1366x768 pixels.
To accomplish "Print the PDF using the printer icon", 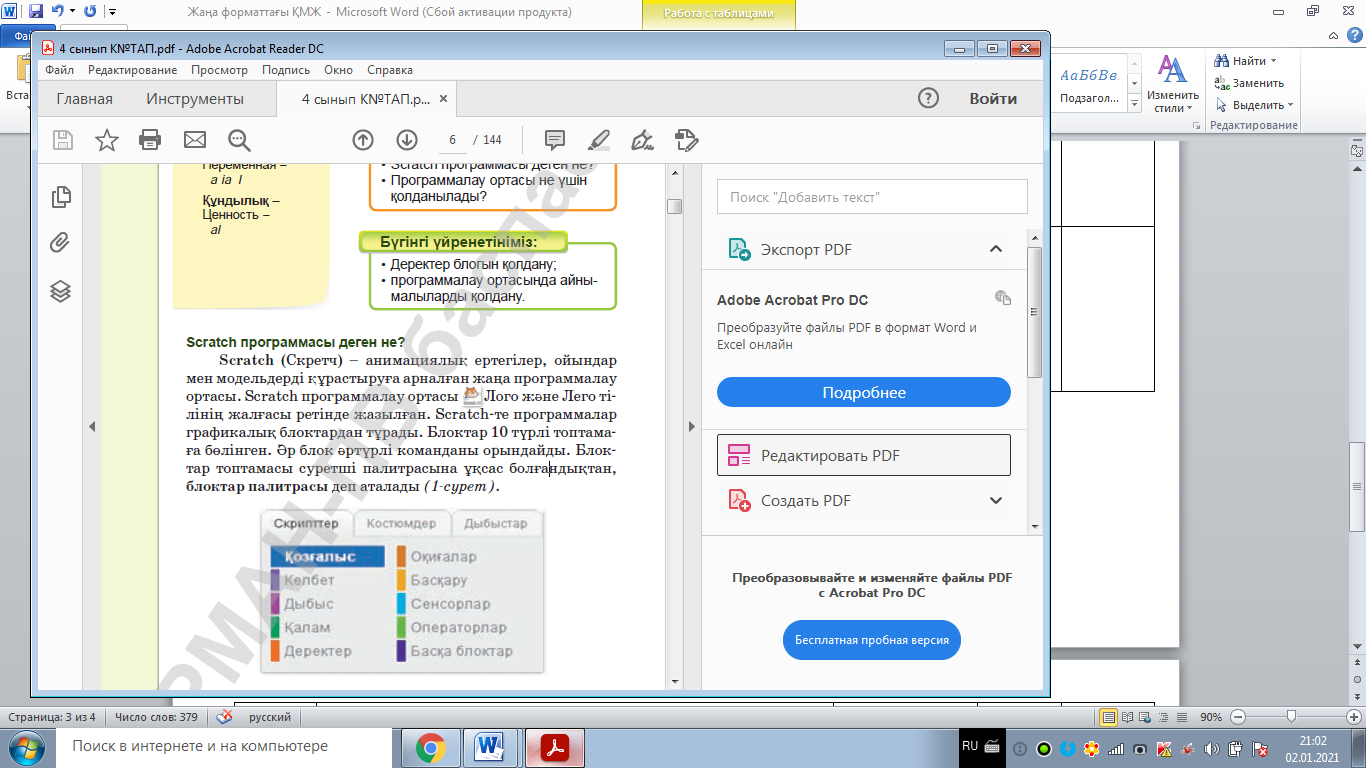I will point(150,140).
